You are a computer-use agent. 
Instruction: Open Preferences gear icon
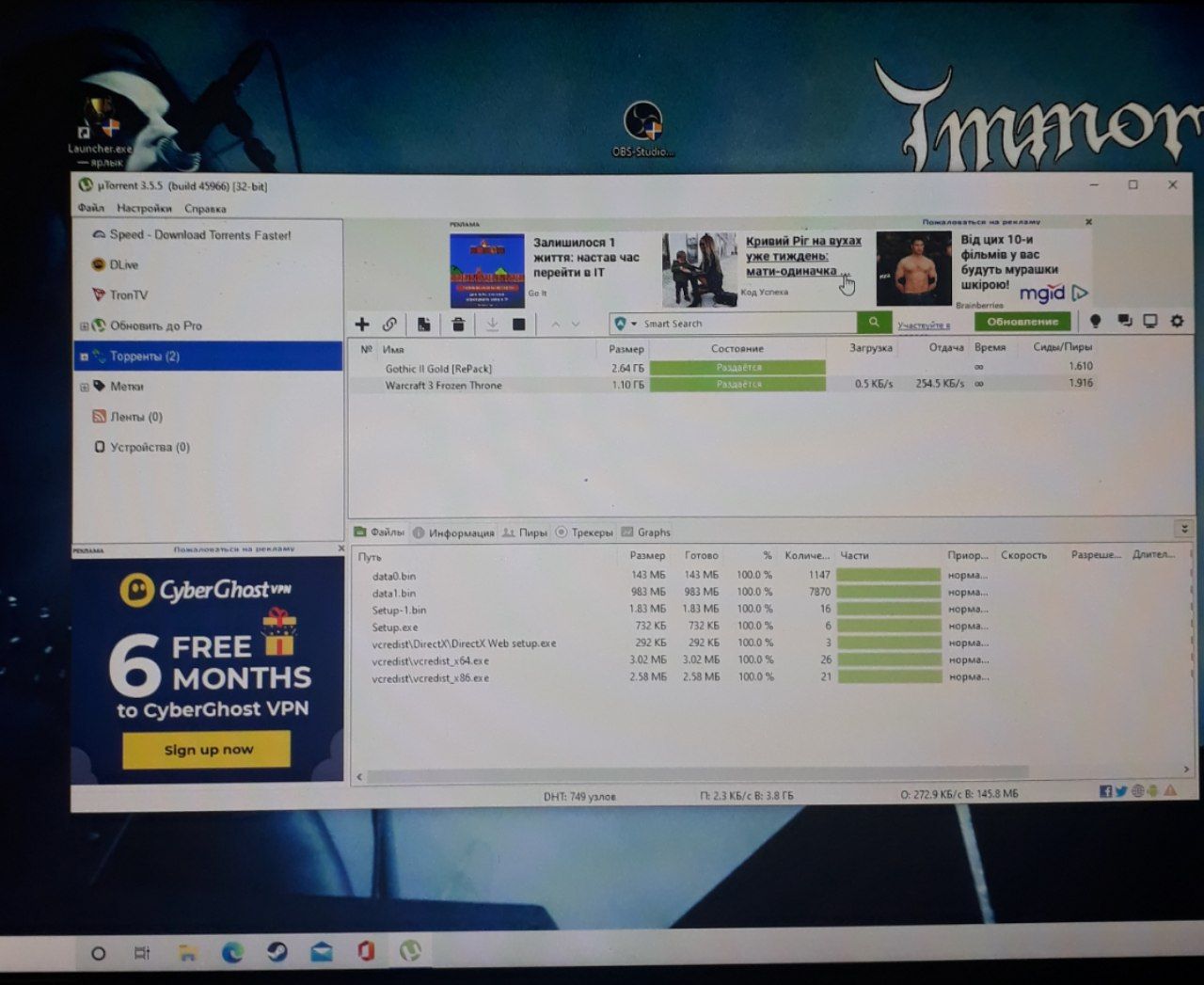(1177, 322)
